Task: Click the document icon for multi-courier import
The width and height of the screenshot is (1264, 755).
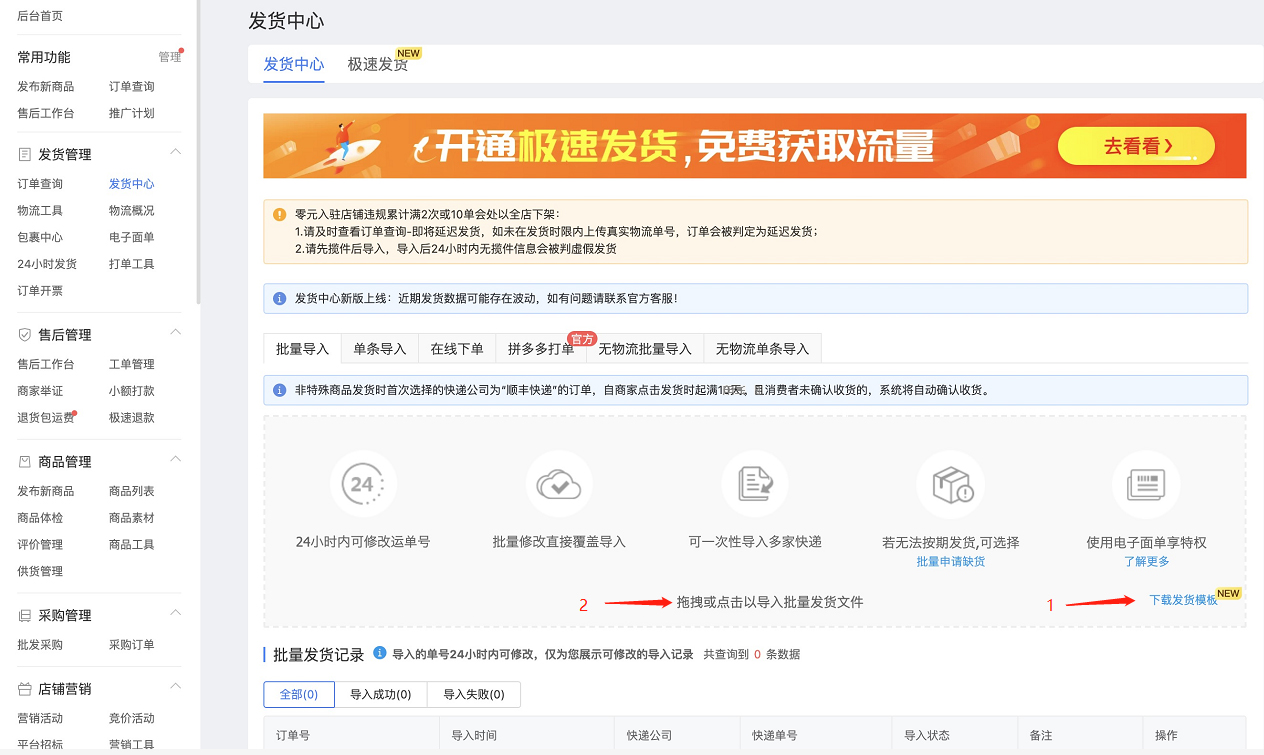Action: point(755,483)
